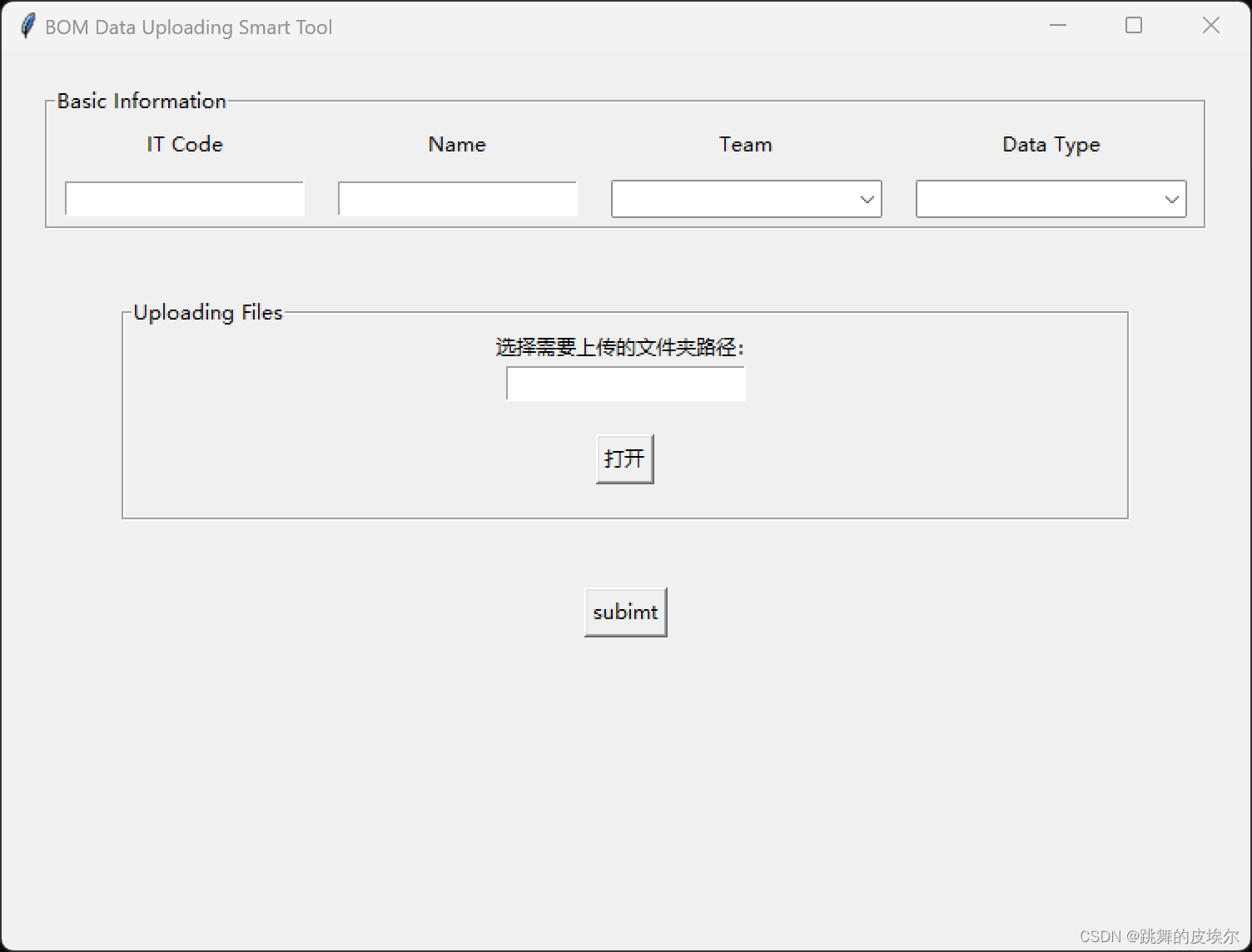Click the folder path input field
Viewport: 1252px width, 952px height.
626,384
